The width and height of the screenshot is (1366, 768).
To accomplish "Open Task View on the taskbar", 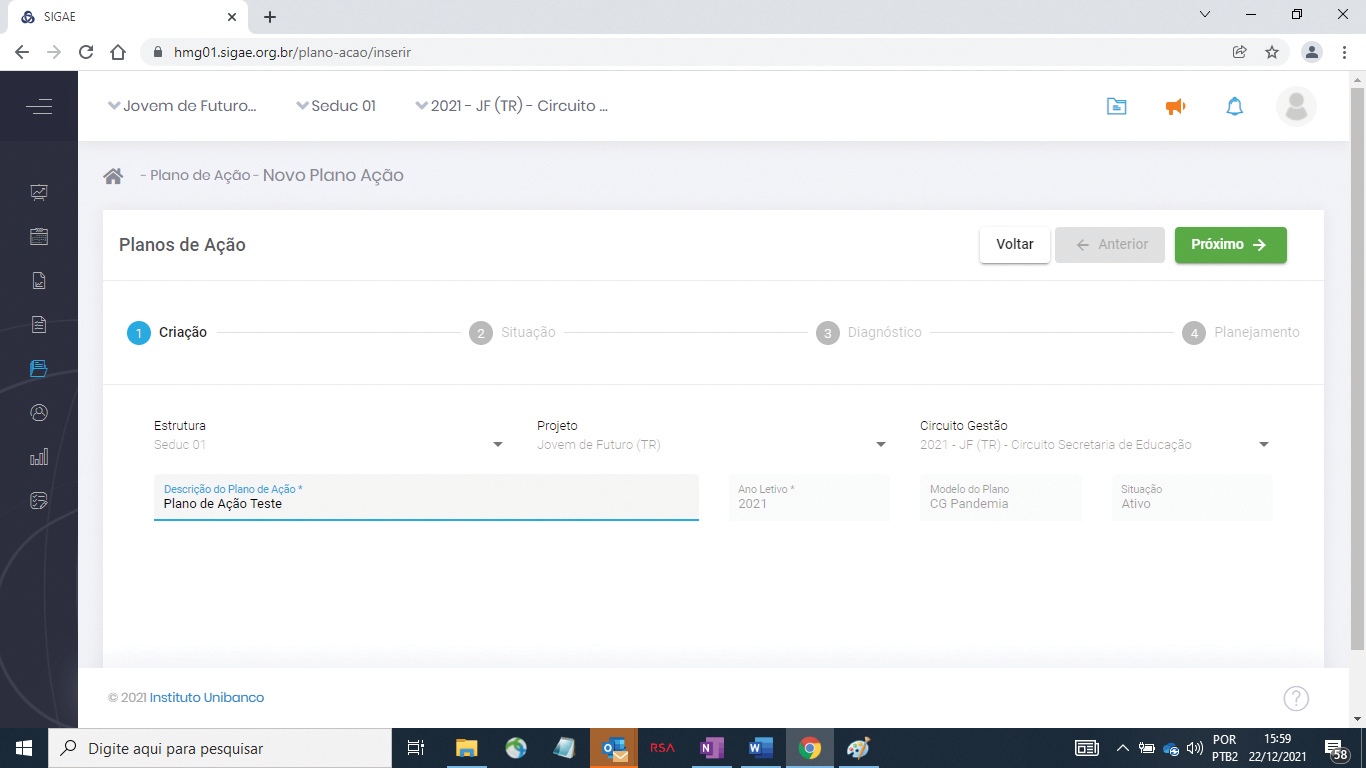I will (416, 748).
